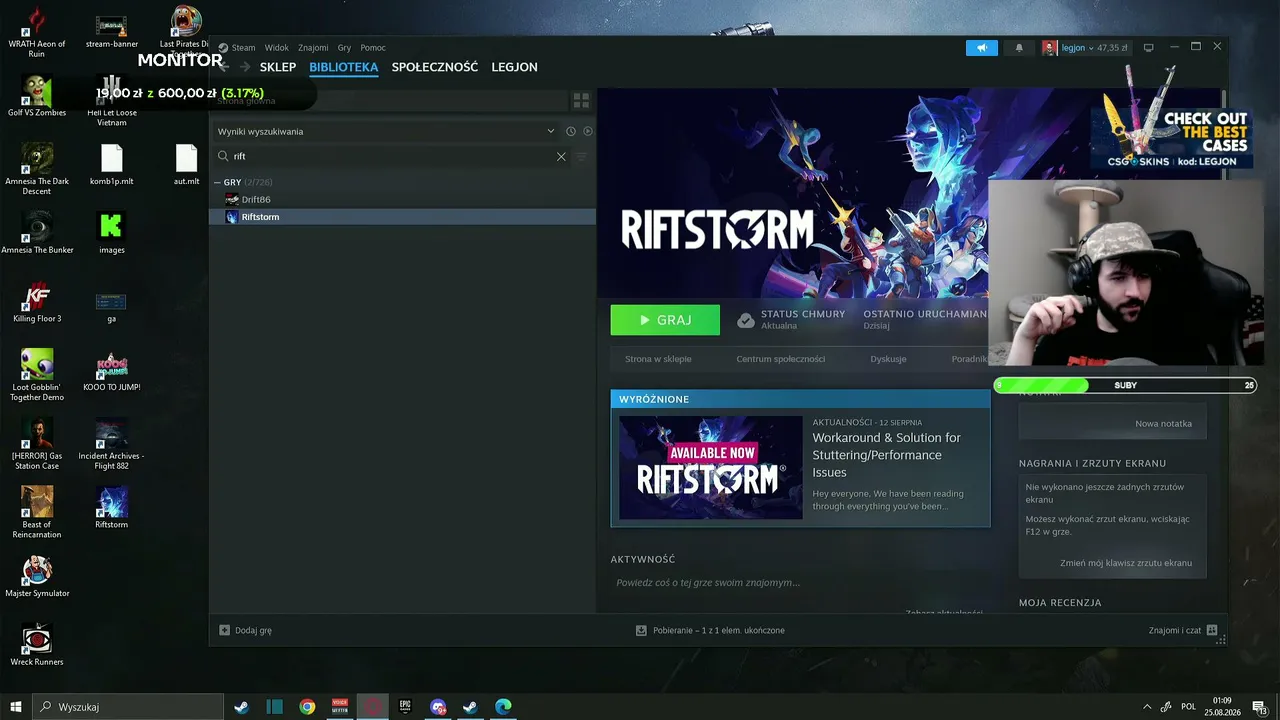Open Google Chrome from the taskbar

pos(307,707)
